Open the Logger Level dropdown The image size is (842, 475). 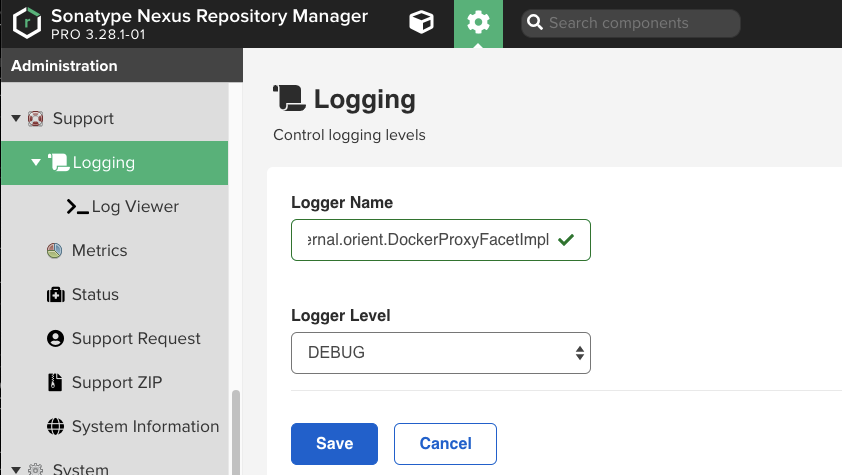pos(440,353)
